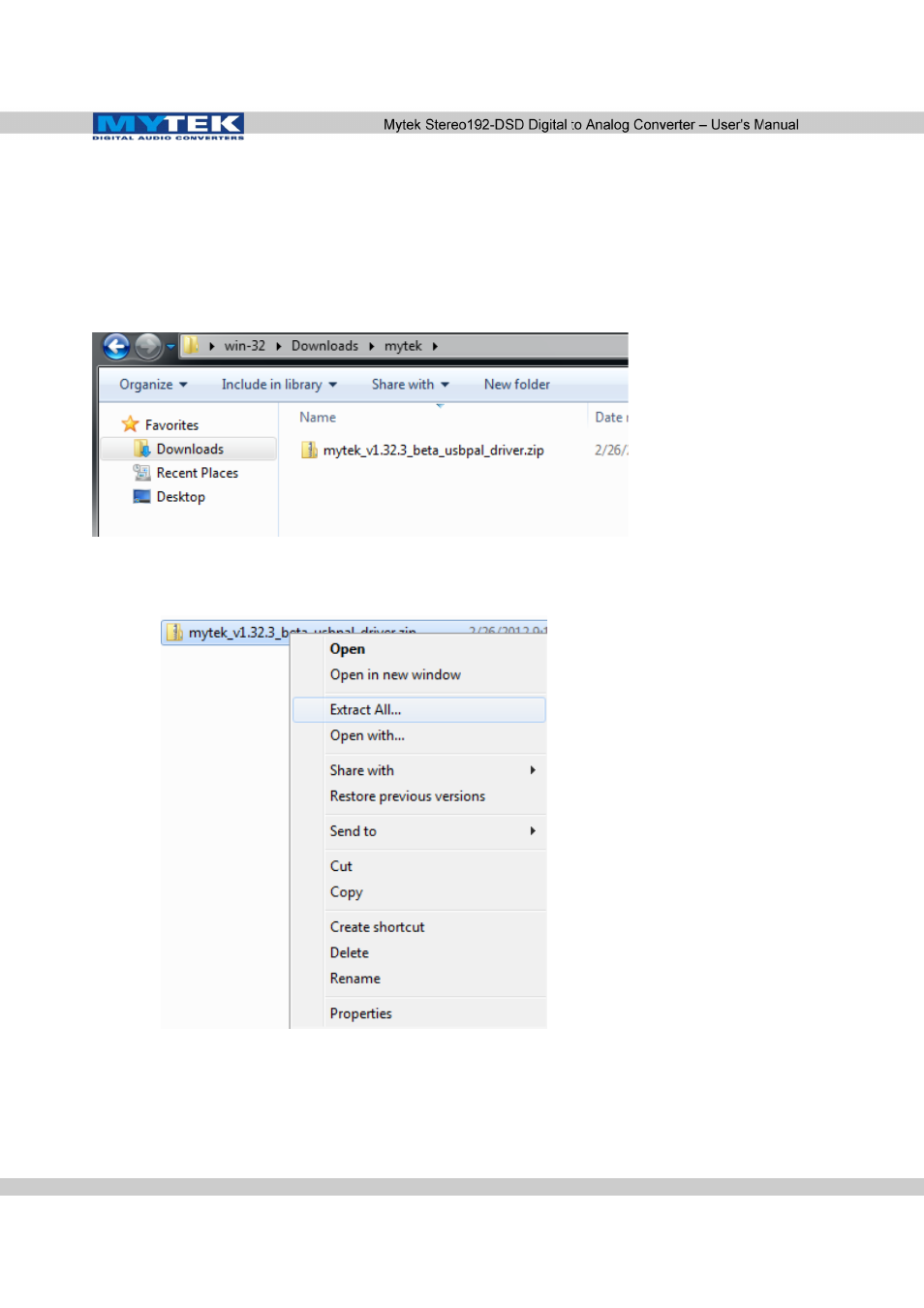Expand the Share with submenu arrow

point(533,770)
